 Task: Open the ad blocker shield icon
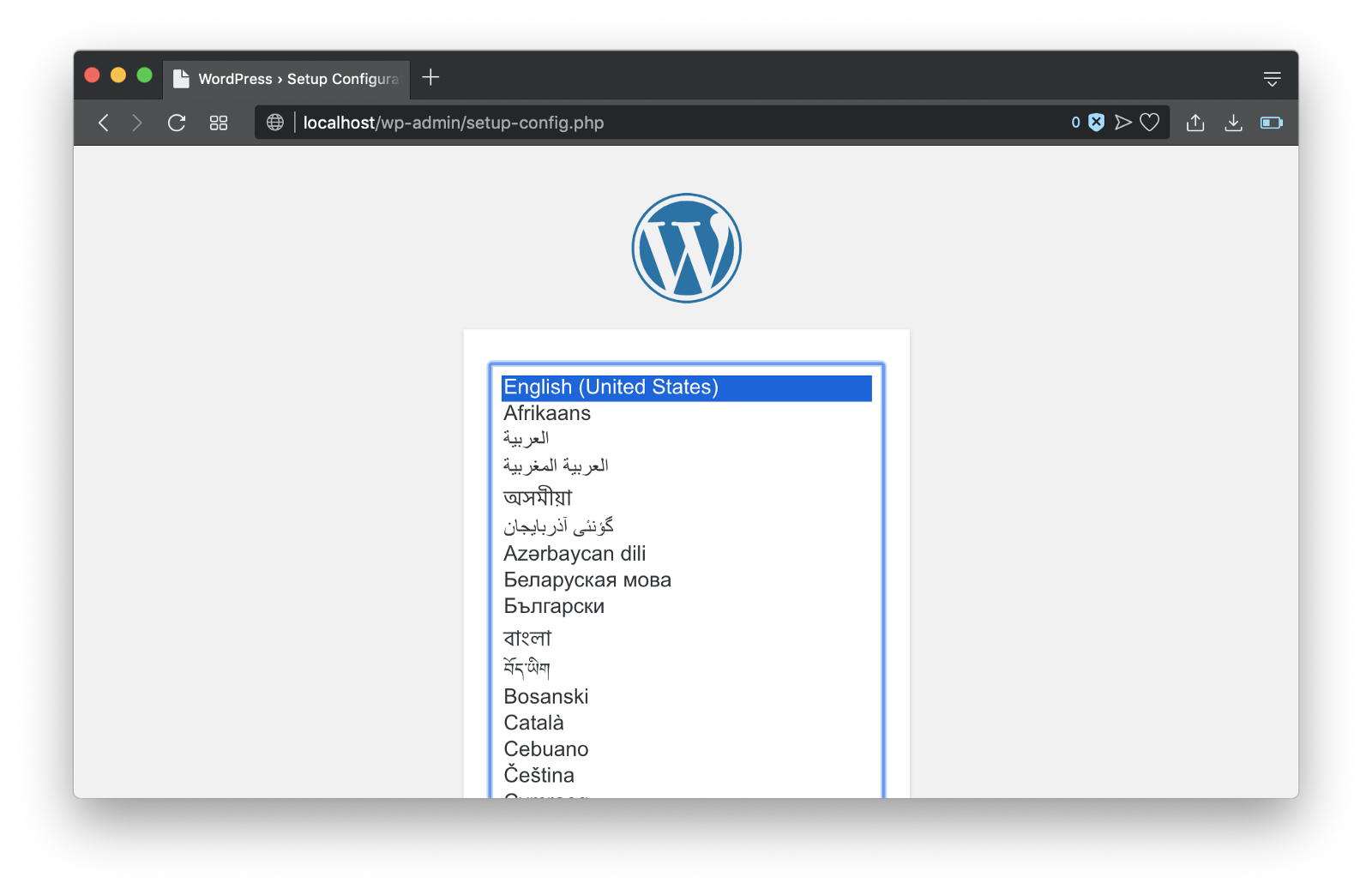pos(1096,123)
